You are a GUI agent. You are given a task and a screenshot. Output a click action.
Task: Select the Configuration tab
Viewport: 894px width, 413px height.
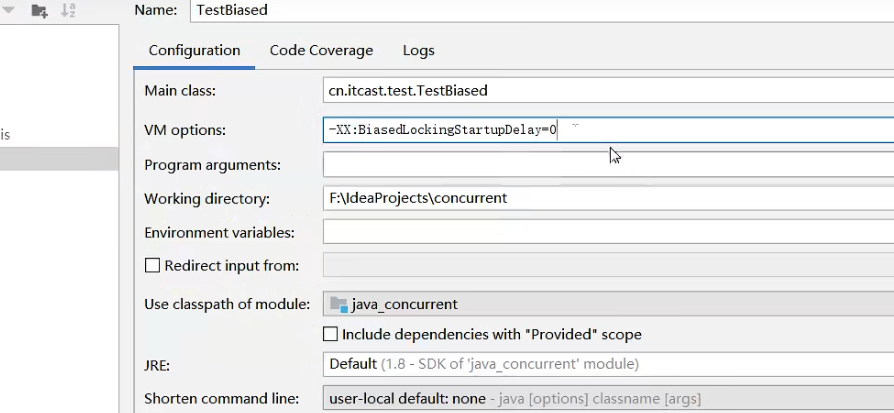(194, 50)
